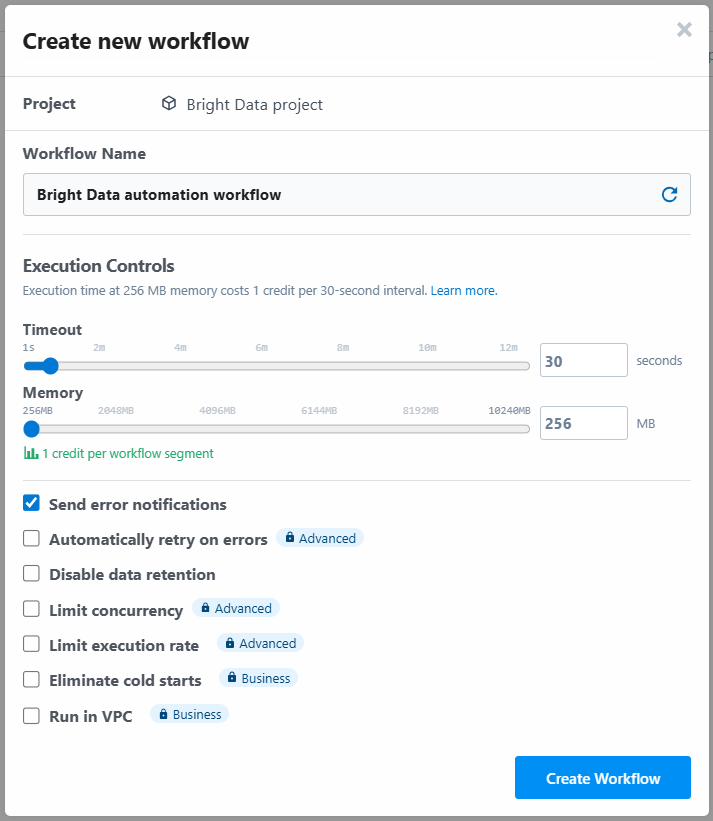The height and width of the screenshot is (821, 713).
Task: Click the regenerate workflow name refresh icon
Action: pos(669,195)
